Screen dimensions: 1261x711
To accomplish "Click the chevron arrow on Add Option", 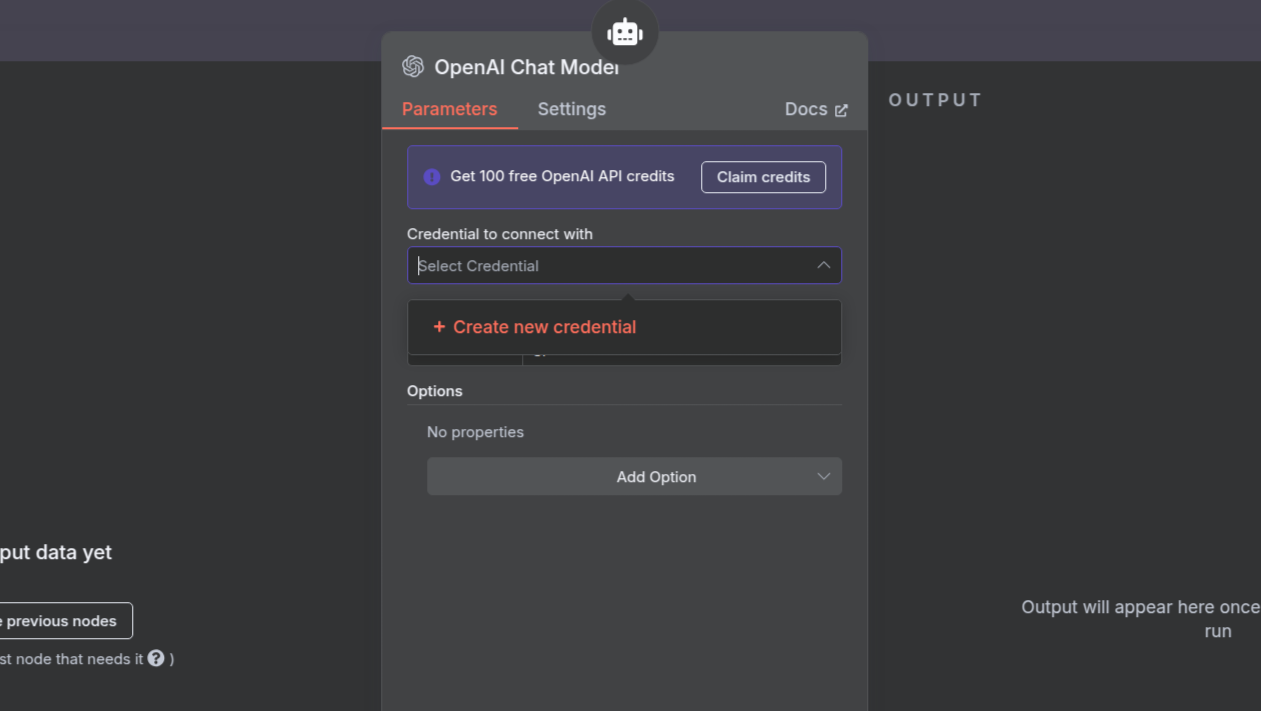I will coord(823,477).
